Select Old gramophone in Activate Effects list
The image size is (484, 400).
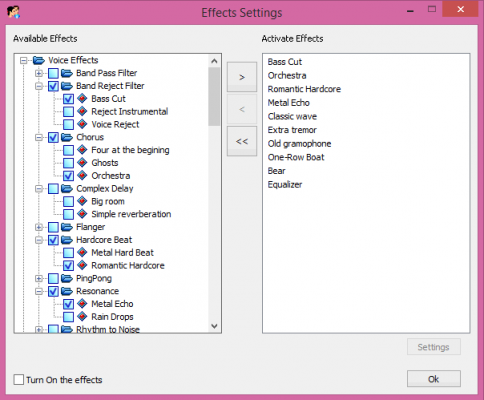click(x=299, y=144)
